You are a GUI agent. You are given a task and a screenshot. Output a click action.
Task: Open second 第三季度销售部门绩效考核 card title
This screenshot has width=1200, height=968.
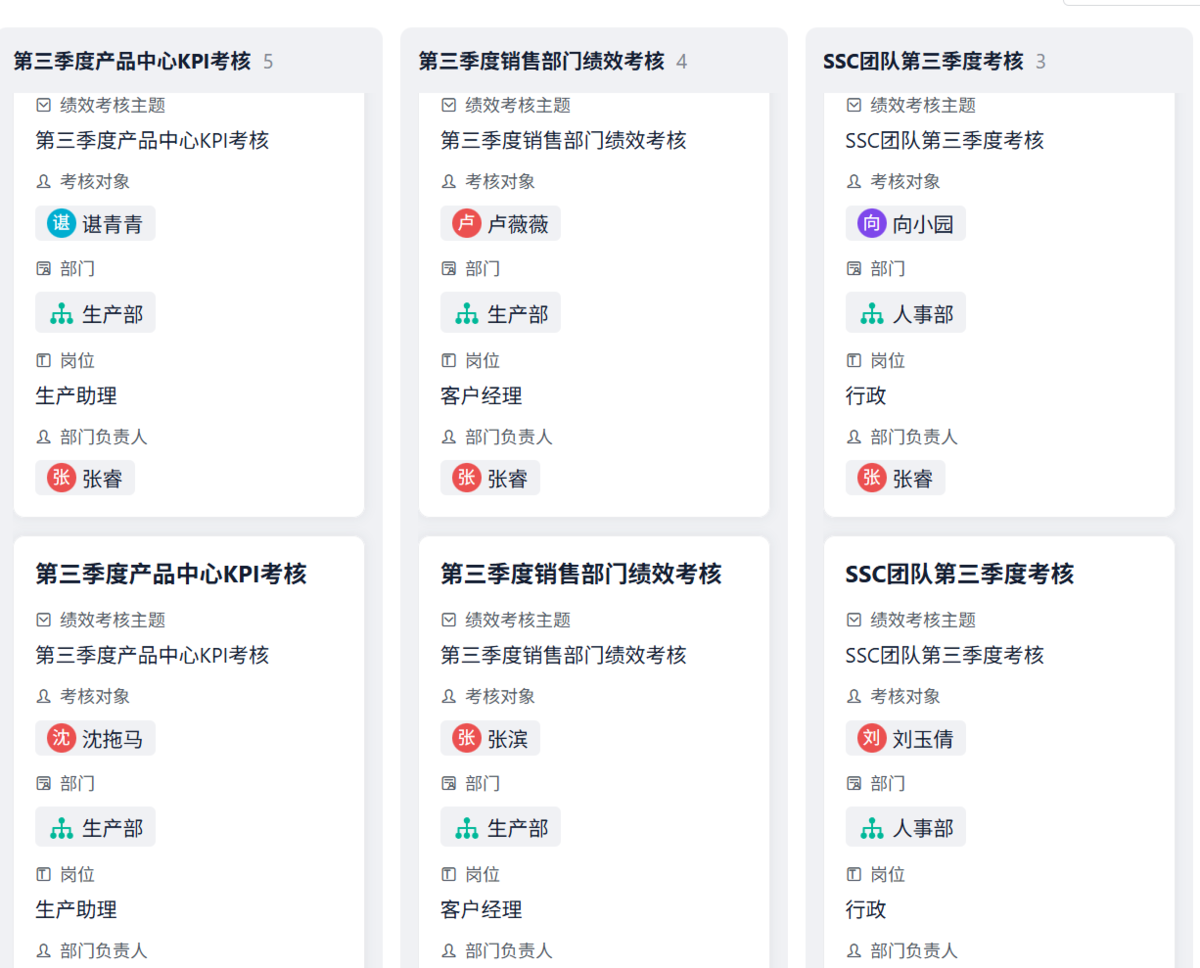tap(581, 574)
